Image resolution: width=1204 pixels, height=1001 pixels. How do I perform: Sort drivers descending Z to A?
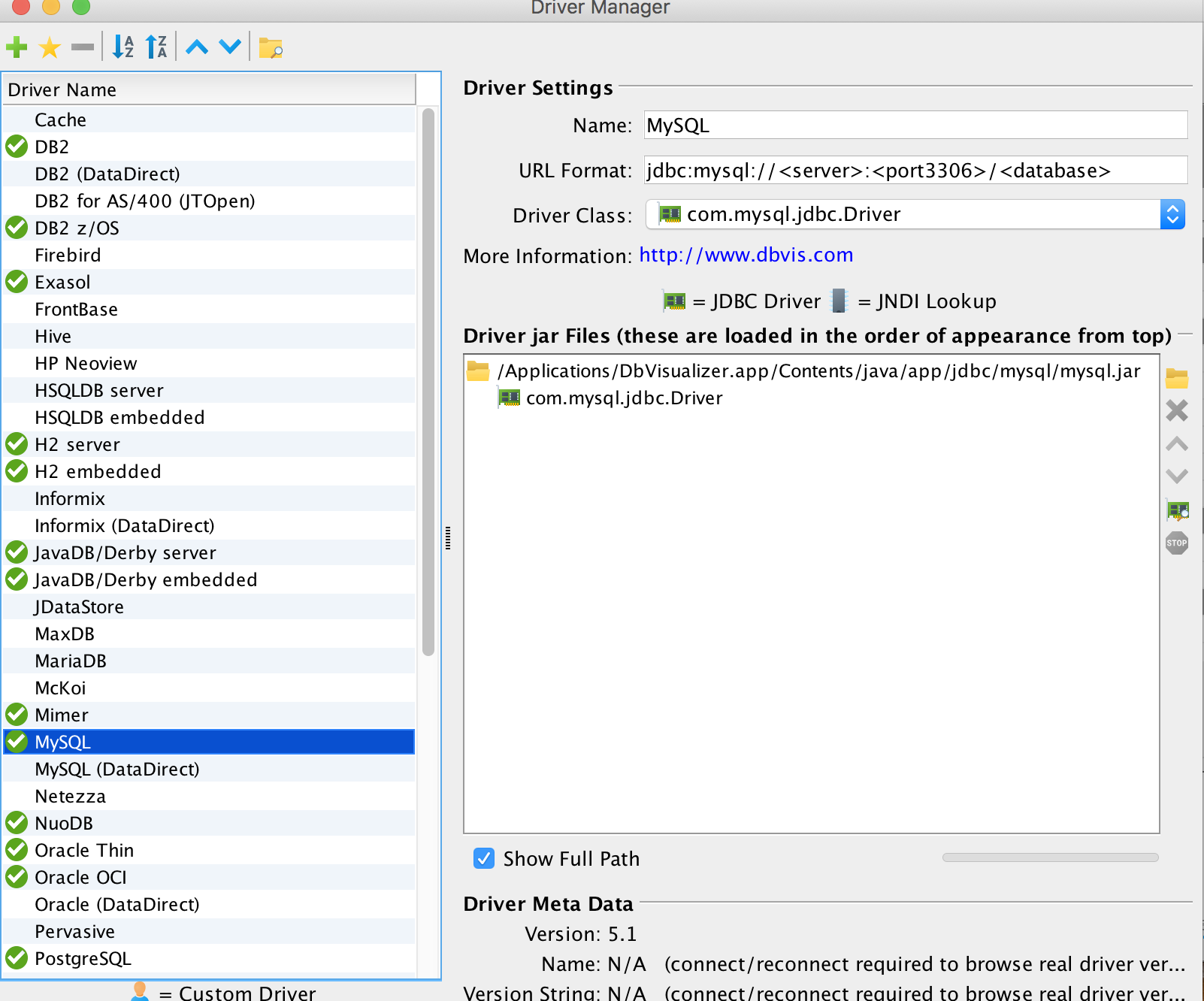(x=156, y=47)
